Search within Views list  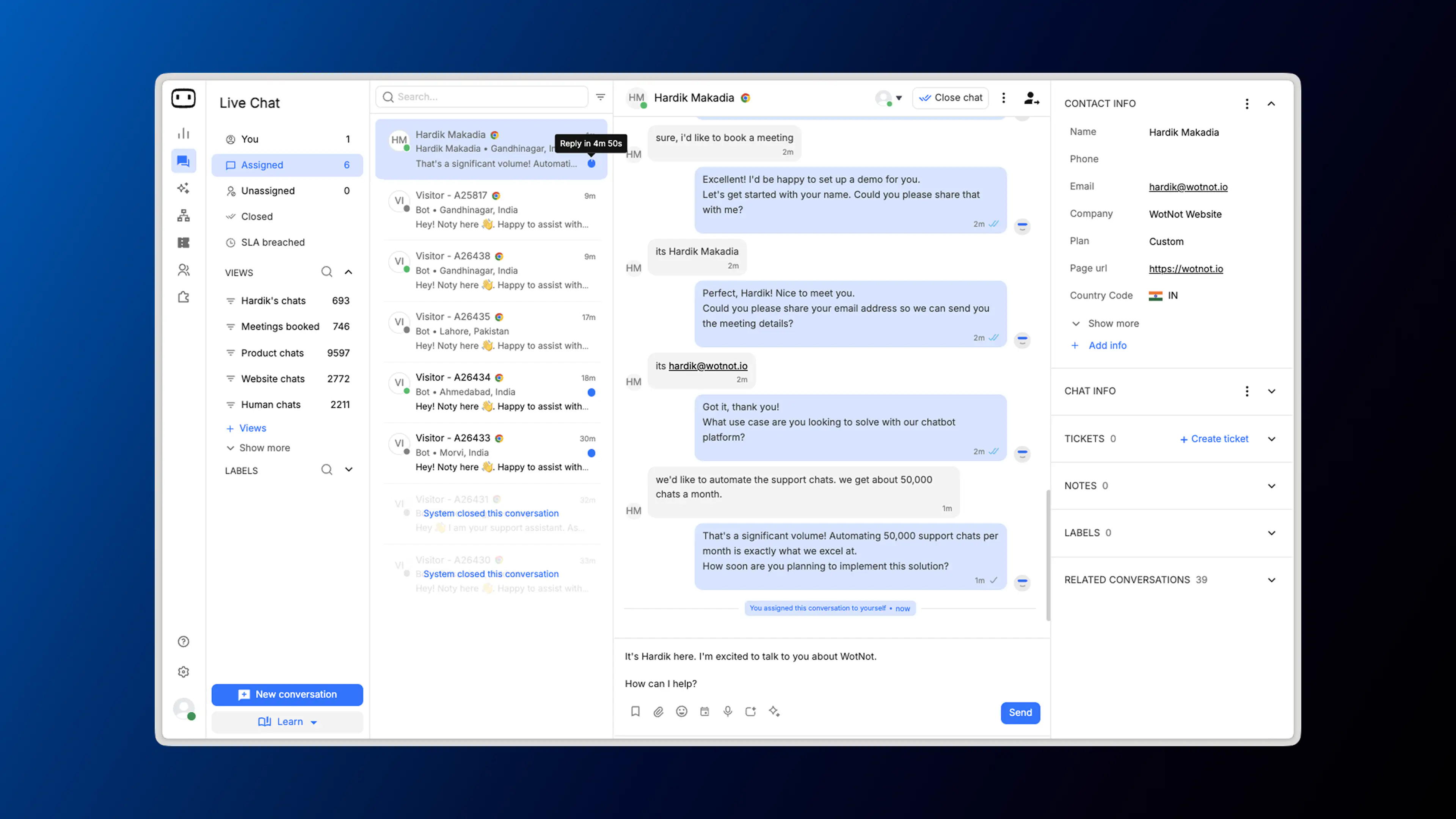pyautogui.click(x=327, y=272)
